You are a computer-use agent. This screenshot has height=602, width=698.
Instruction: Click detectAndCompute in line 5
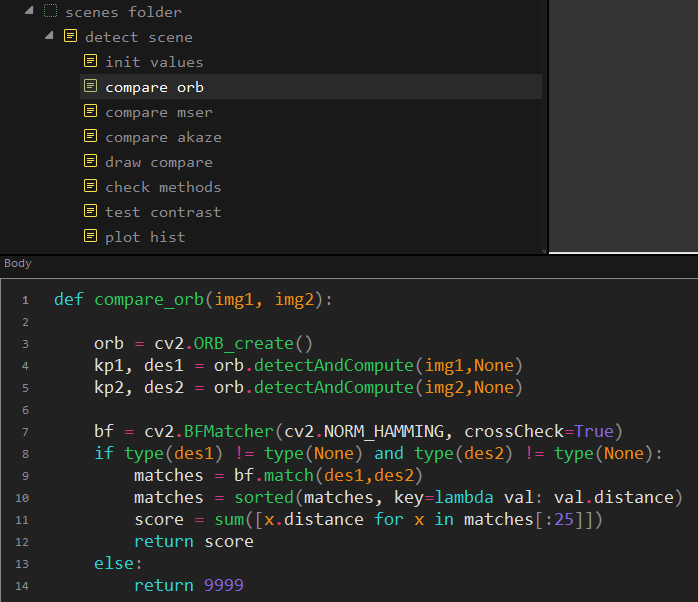point(334,387)
